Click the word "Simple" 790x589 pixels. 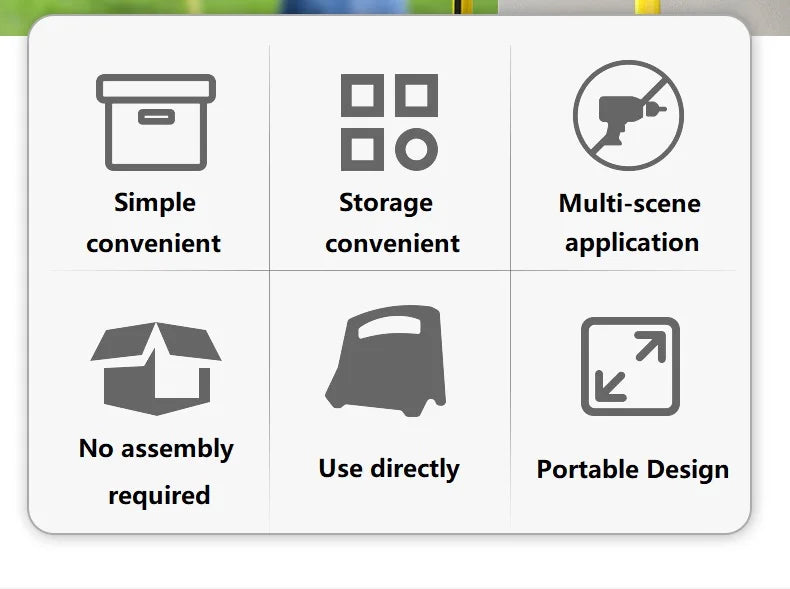pos(155,203)
